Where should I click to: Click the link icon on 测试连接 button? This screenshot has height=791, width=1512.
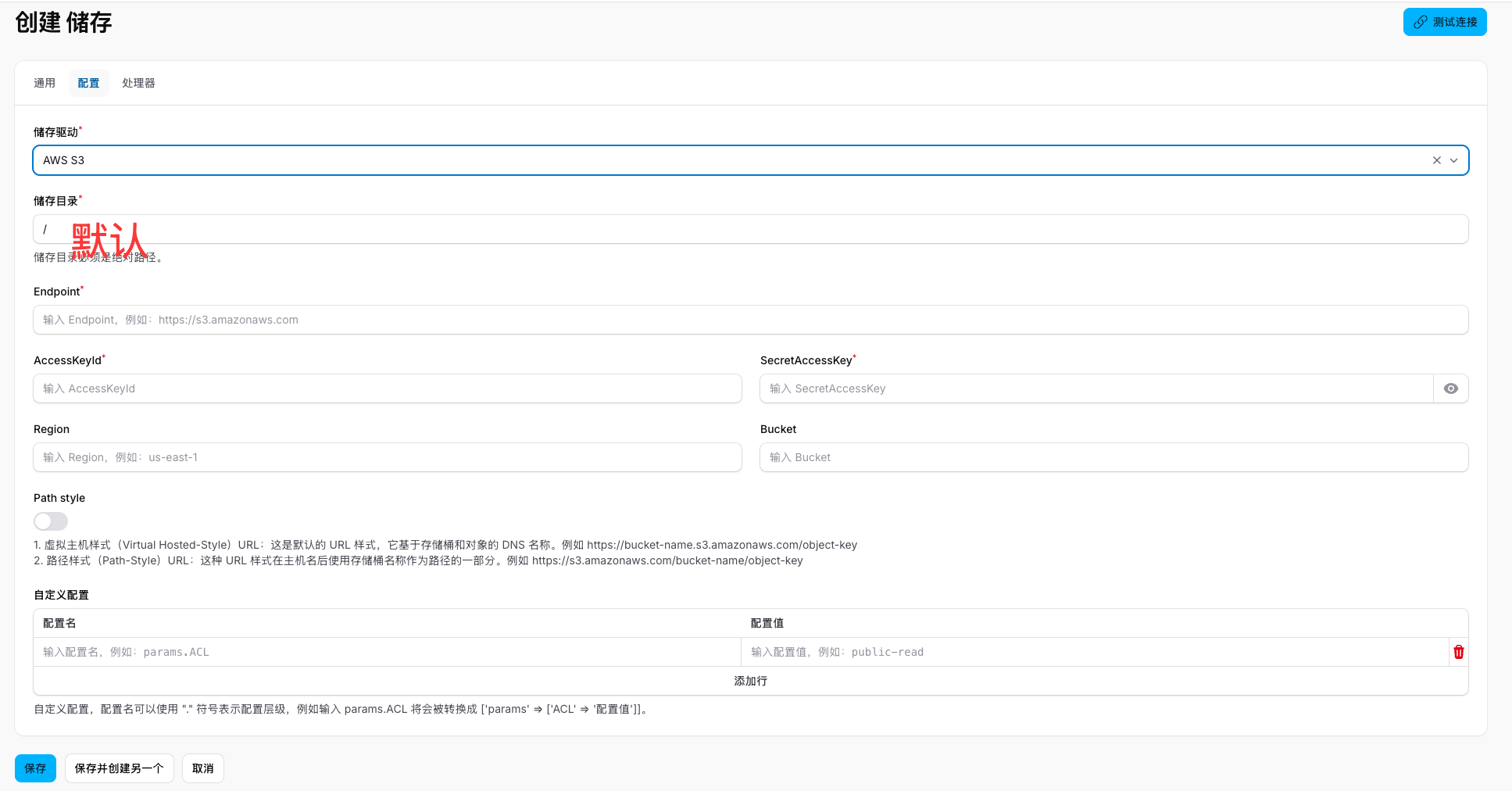[1421, 22]
